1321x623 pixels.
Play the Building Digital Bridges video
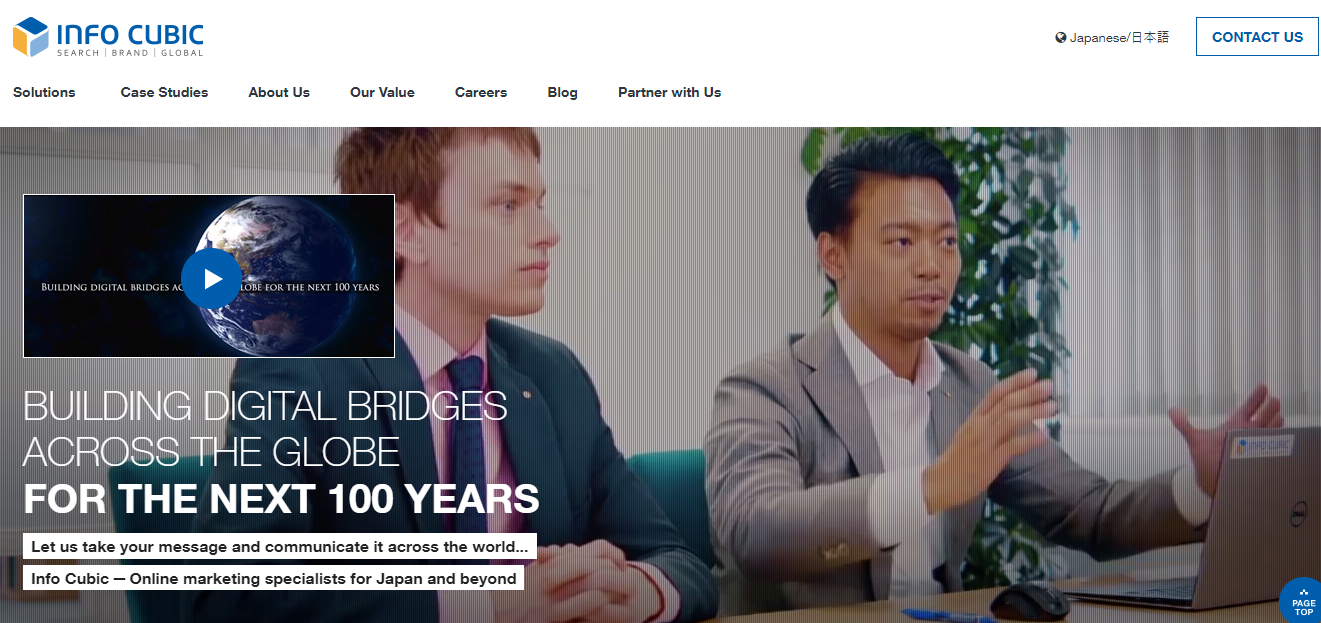click(x=211, y=278)
